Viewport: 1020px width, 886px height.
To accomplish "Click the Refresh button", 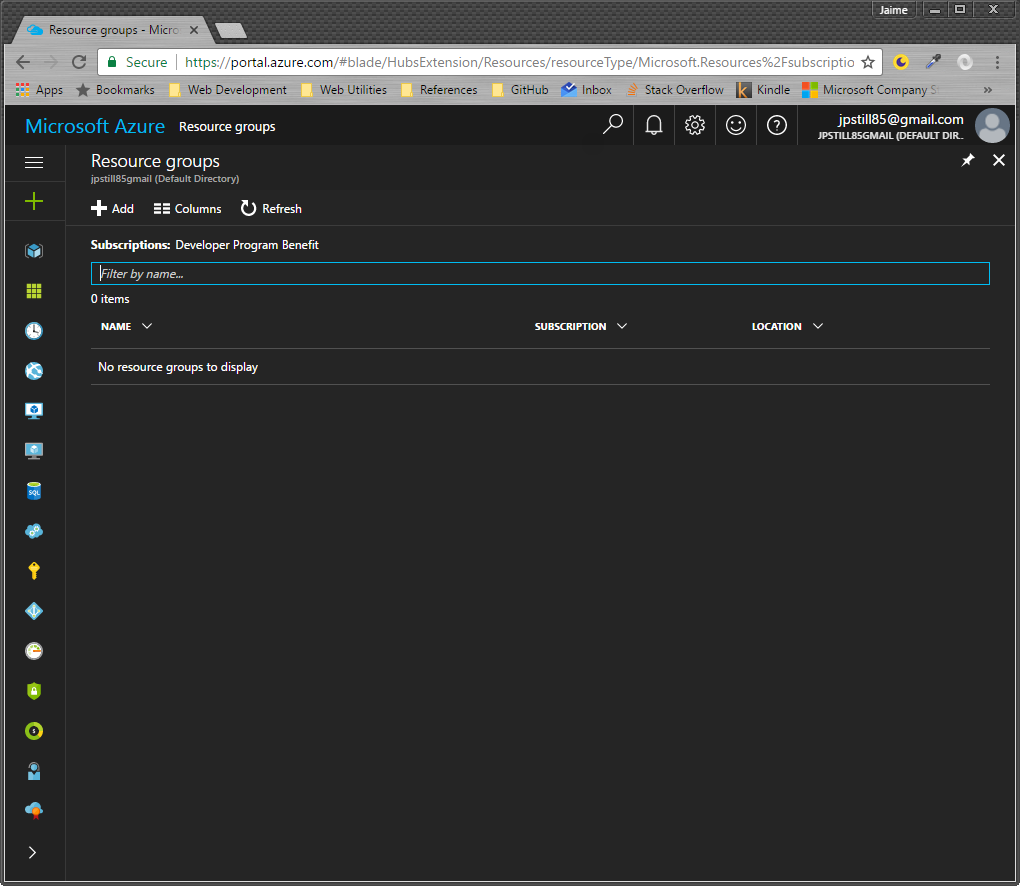I will (271, 209).
